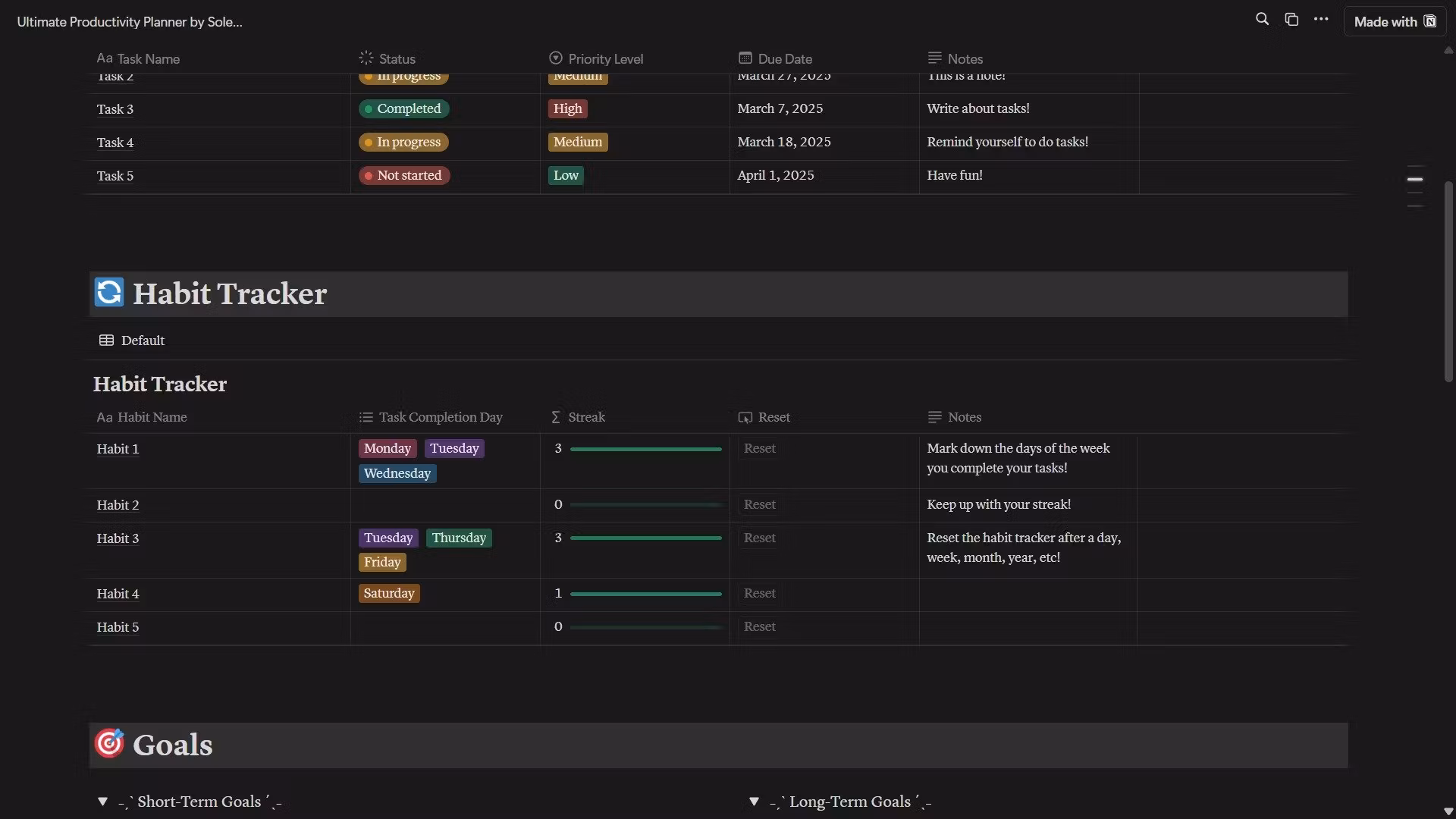Select the Default view tab
This screenshot has width=1456, height=819.
(132, 340)
